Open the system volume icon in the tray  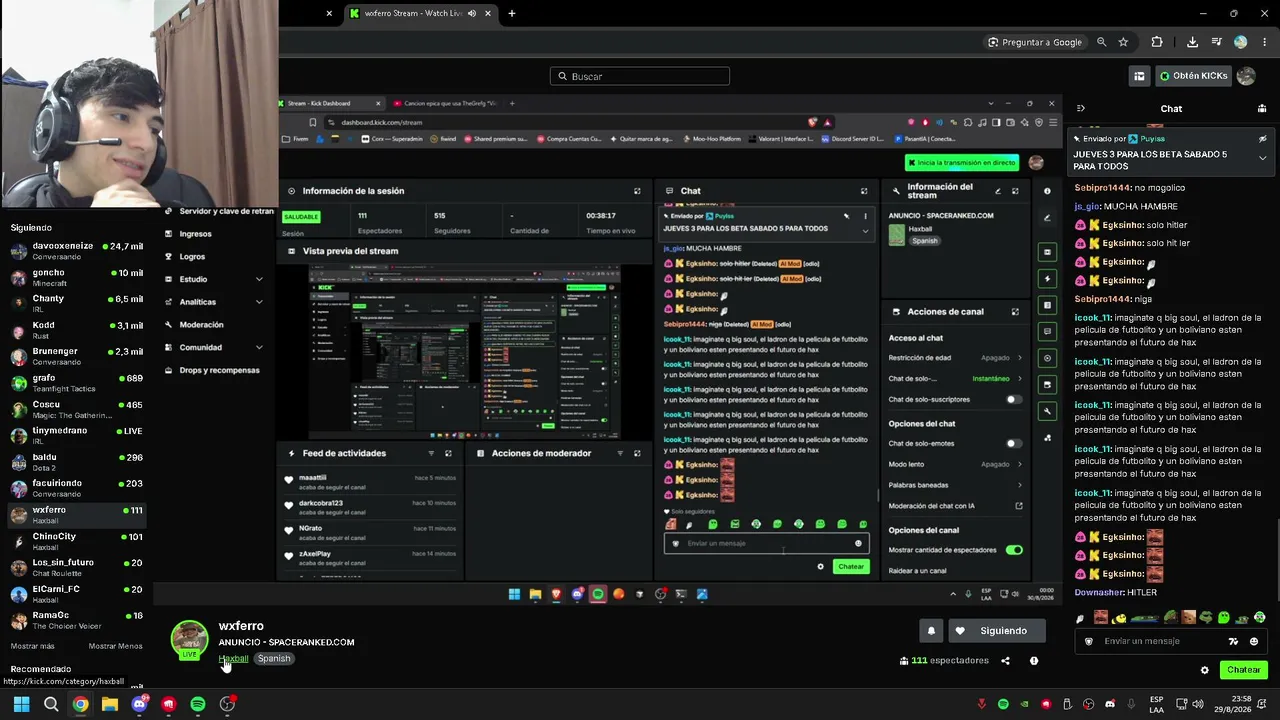tap(1197, 704)
